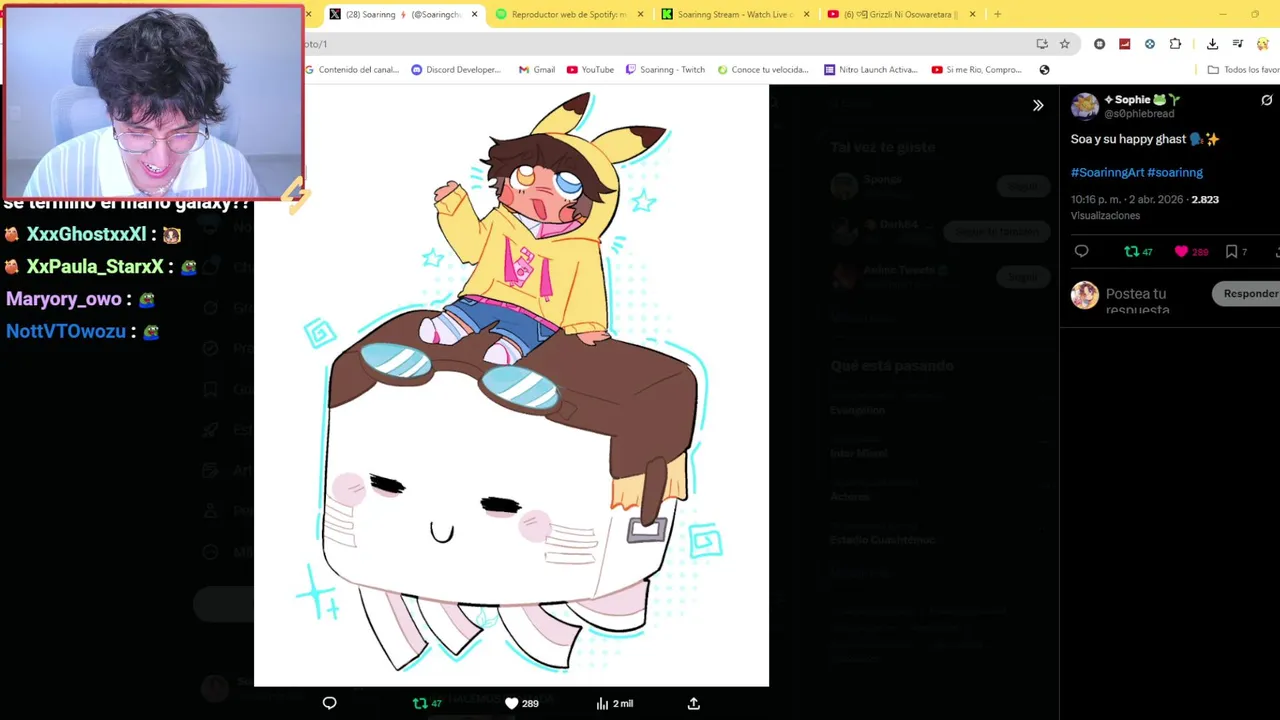Bookmark this page with the star icon
This screenshot has width=1280, height=720.
[1065, 44]
